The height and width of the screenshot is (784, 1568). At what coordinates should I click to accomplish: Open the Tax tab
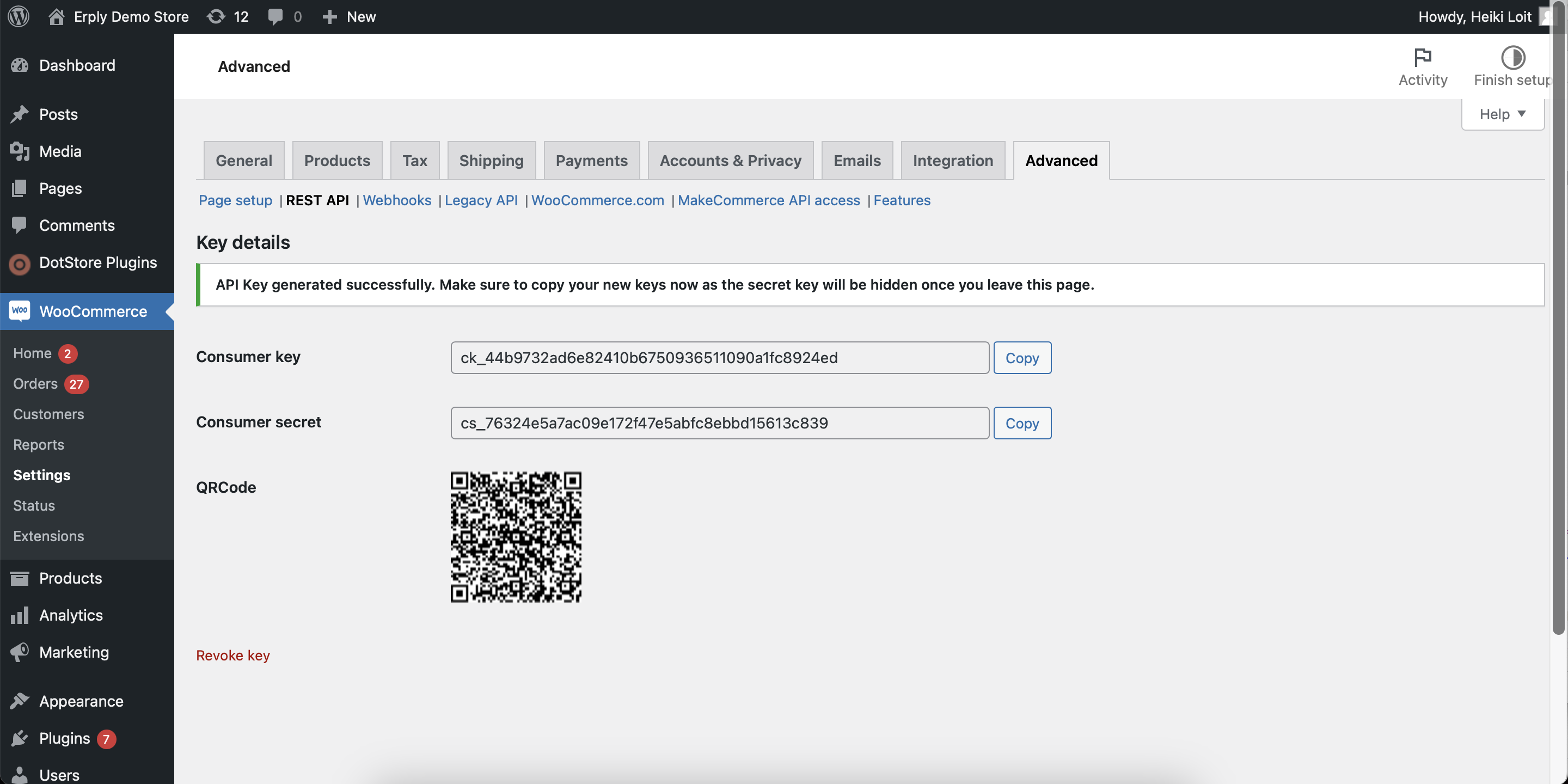point(414,161)
